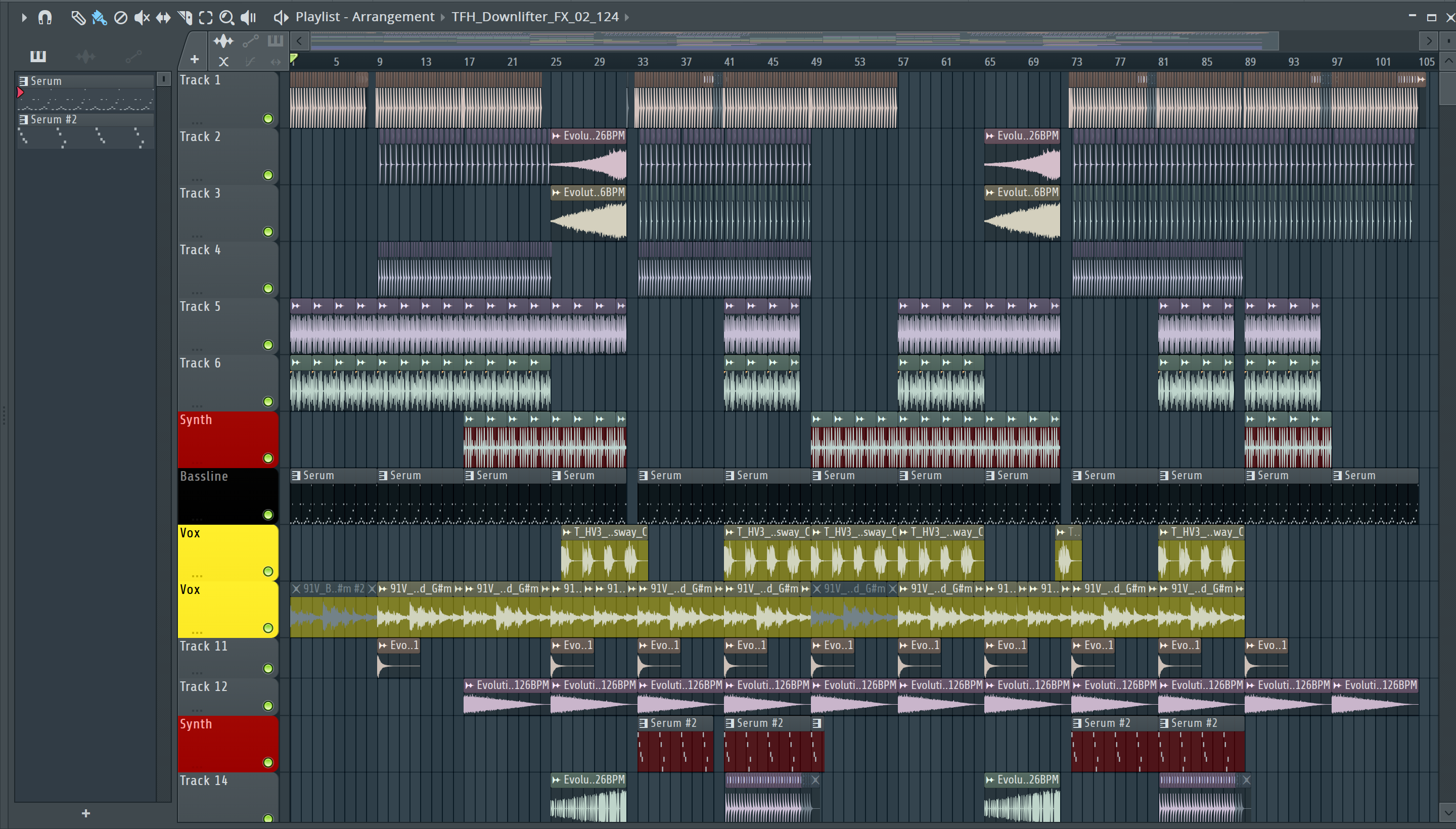Mute Track 6 via its green LED

coord(267,401)
